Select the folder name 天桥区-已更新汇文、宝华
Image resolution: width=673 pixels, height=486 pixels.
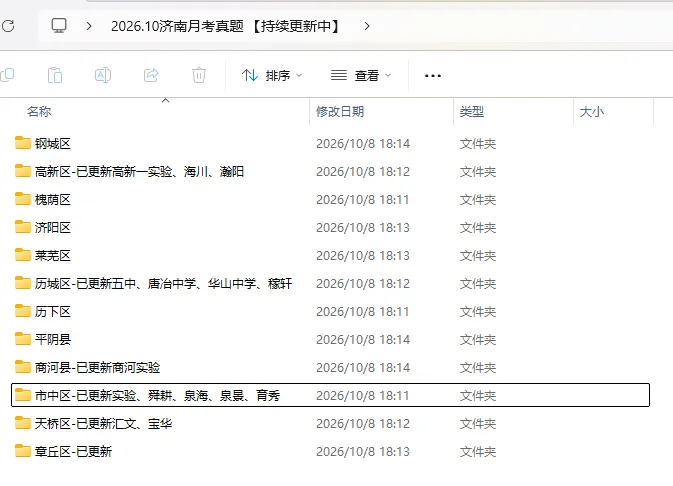(x=103, y=424)
